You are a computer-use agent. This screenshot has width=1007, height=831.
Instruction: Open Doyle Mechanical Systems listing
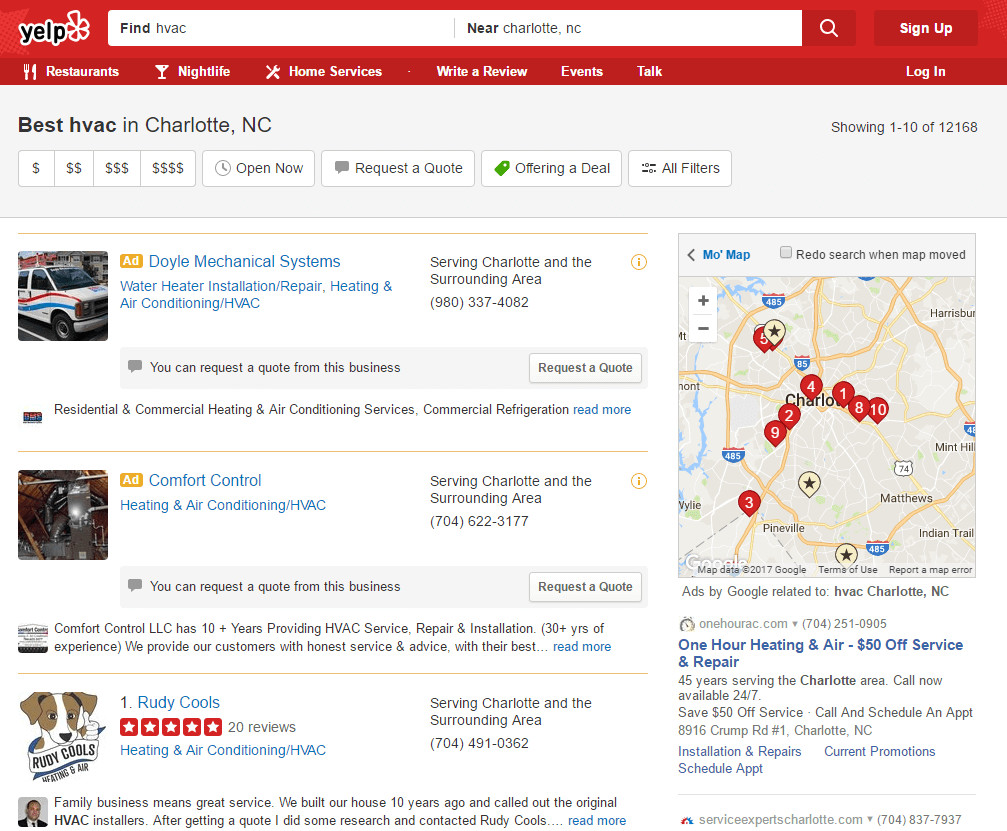tap(244, 261)
